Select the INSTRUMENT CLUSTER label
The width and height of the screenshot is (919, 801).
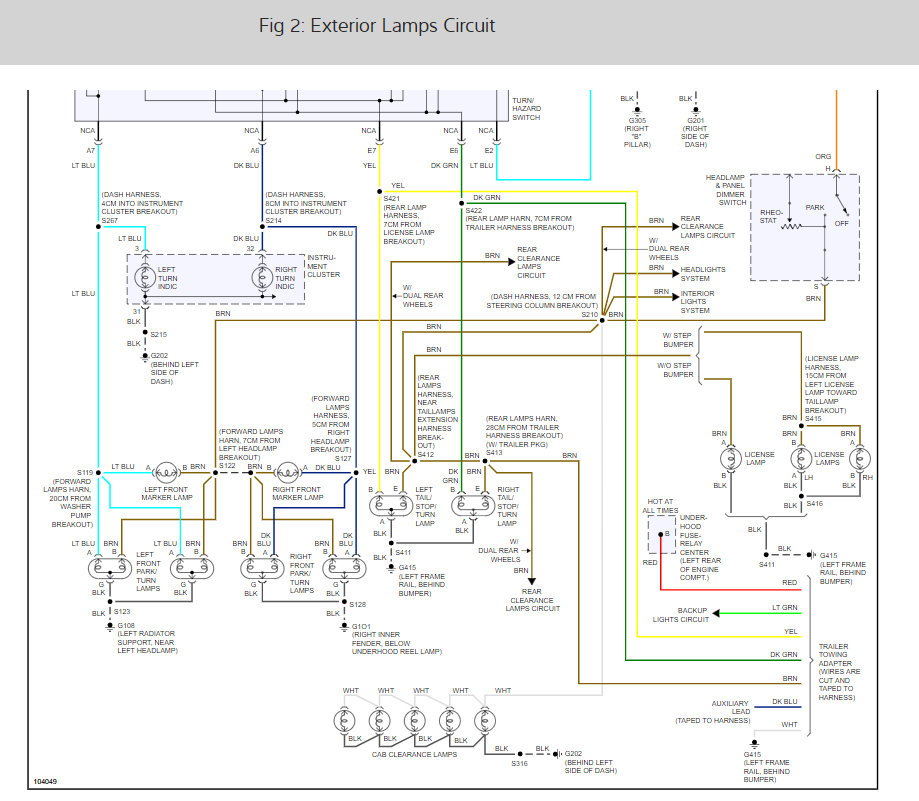(x=324, y=266)
